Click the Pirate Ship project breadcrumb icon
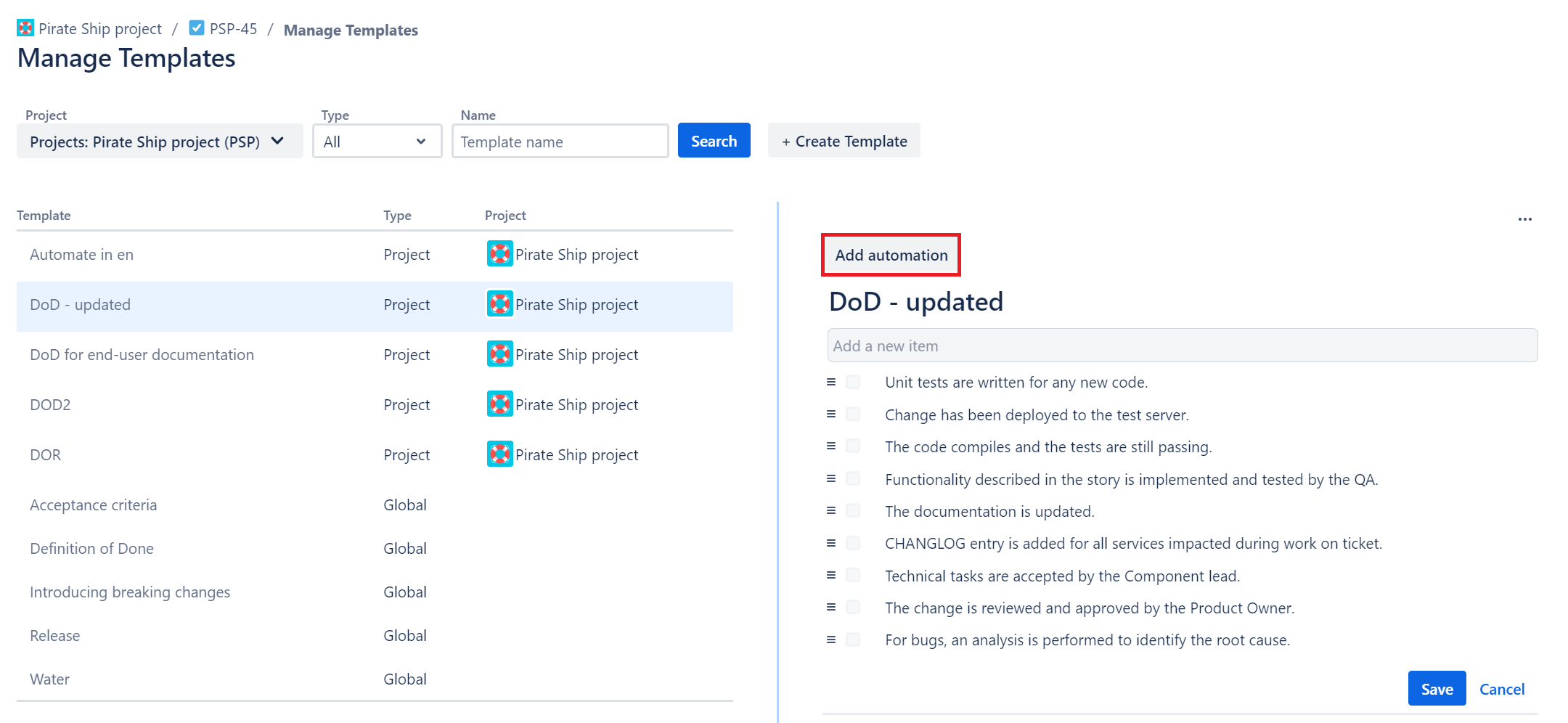1568x723 pixels. pos(25,28)
